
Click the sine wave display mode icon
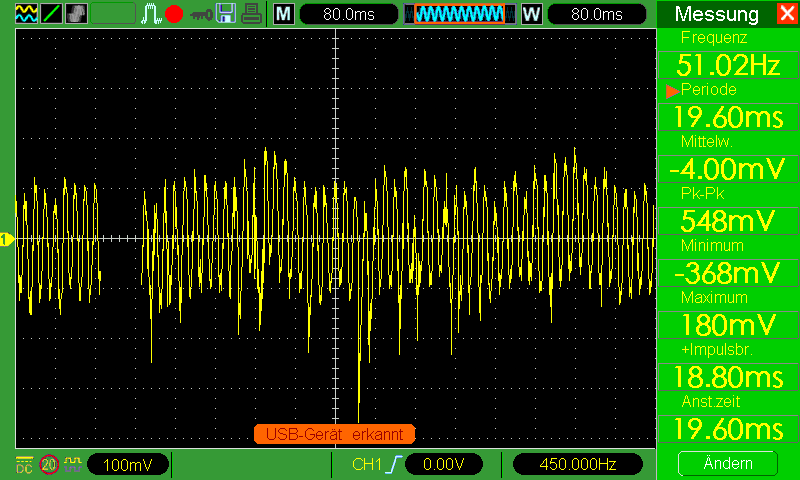[x=27, y=14]
